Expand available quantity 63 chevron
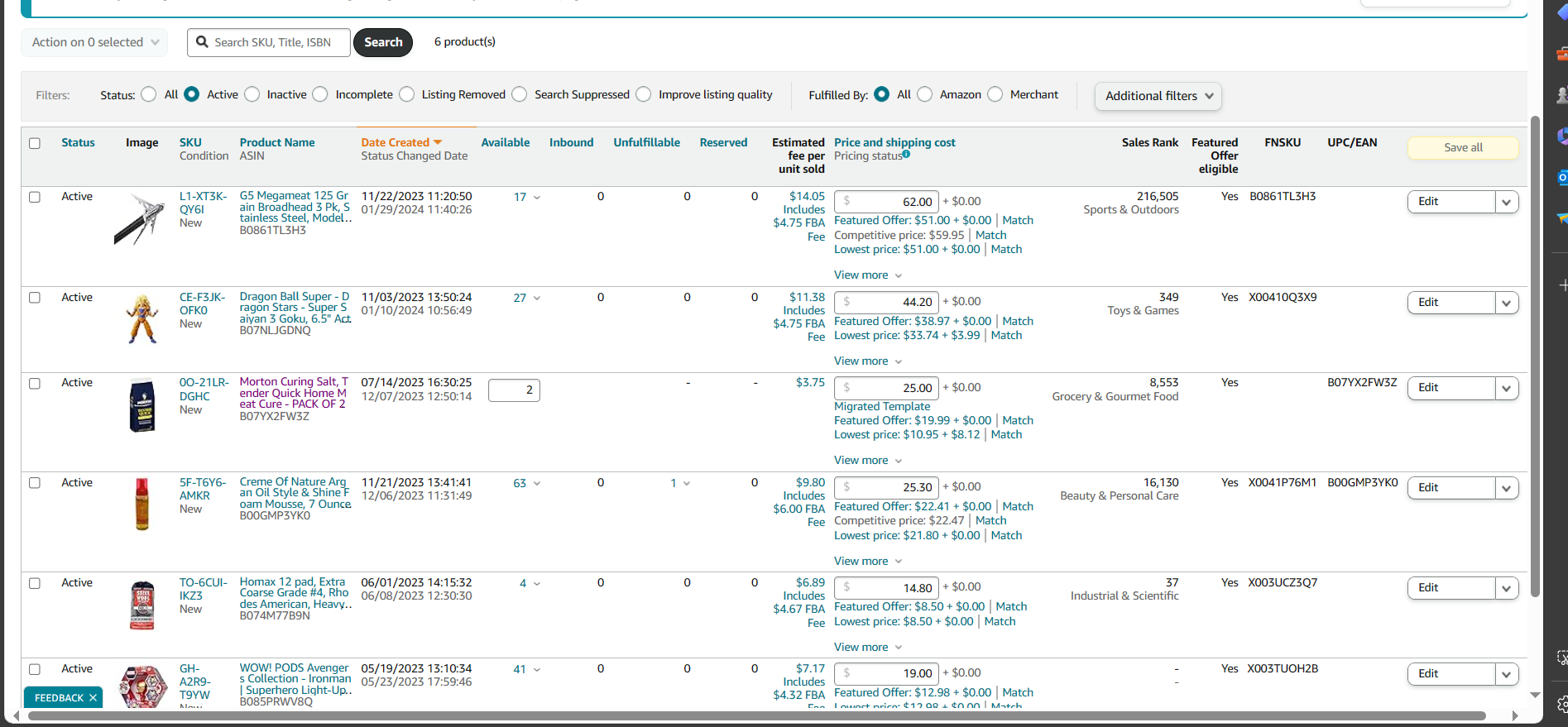The width and height of the screenshot is (1568, 727). [537, 484]
